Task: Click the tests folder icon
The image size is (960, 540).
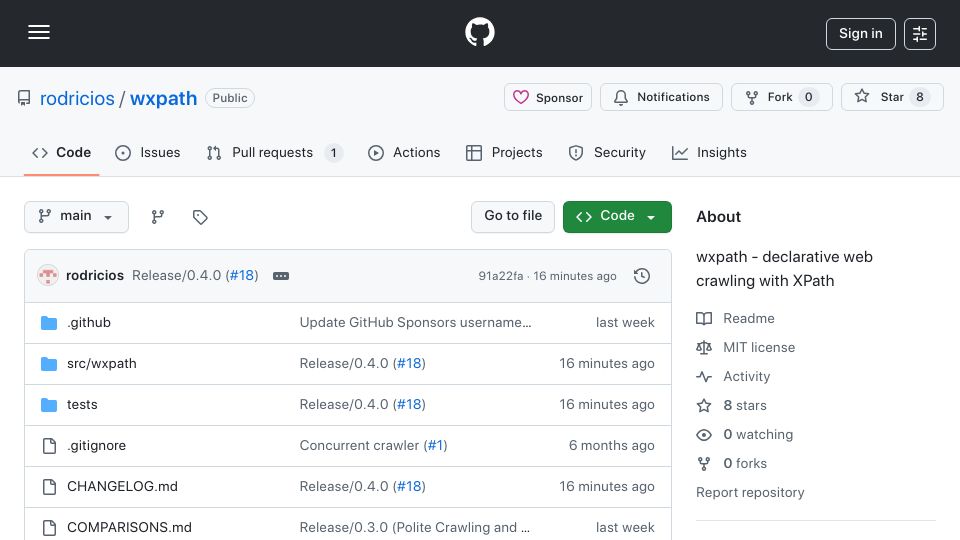Action: 49,405
